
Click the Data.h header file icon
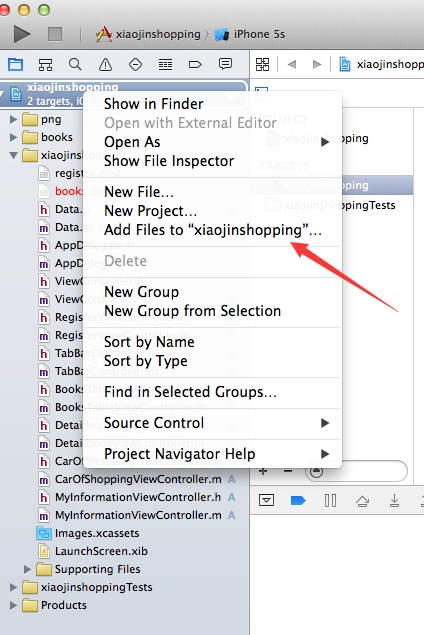(x=44, y=209)
